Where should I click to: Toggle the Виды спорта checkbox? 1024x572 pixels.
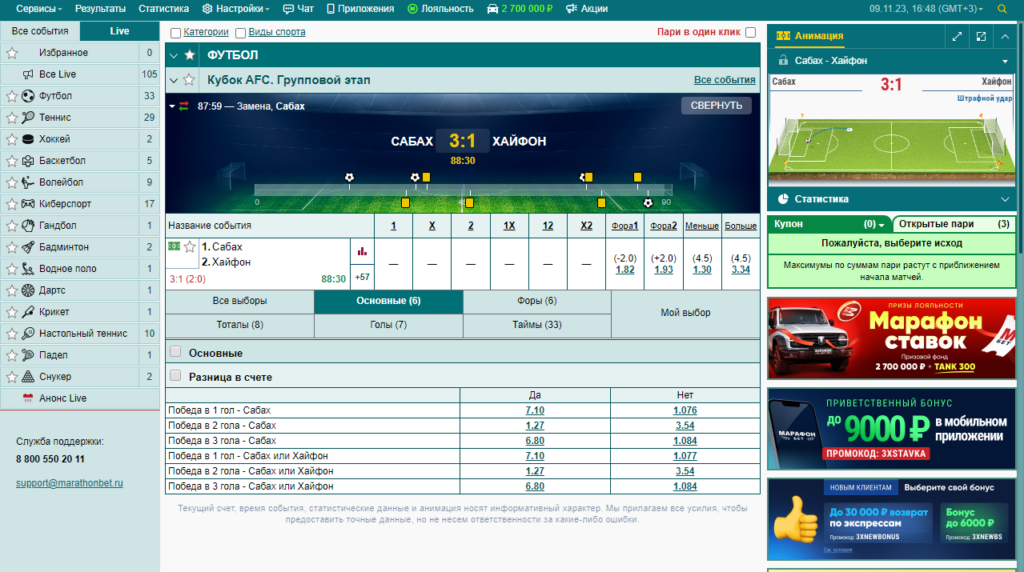click(x=240, y=33)
